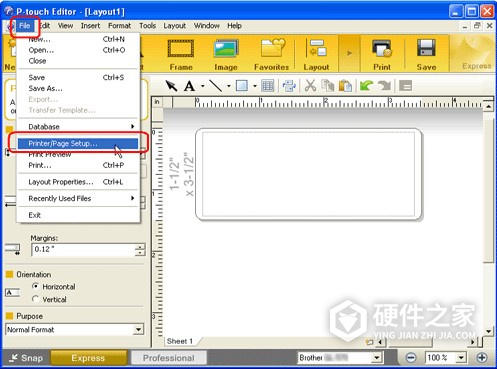Open the Brother printer dropdown
This screenshot has width=497, height=369.
point(377,358)
